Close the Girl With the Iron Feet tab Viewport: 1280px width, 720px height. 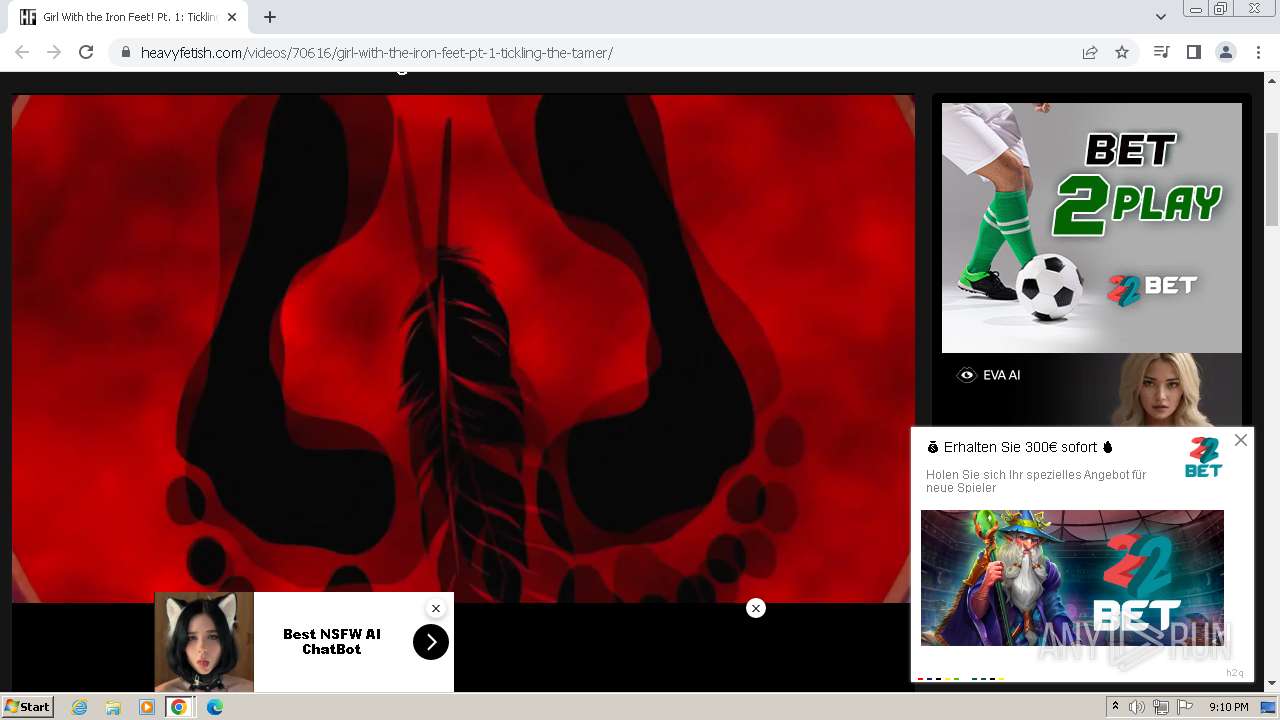point(232,17)
